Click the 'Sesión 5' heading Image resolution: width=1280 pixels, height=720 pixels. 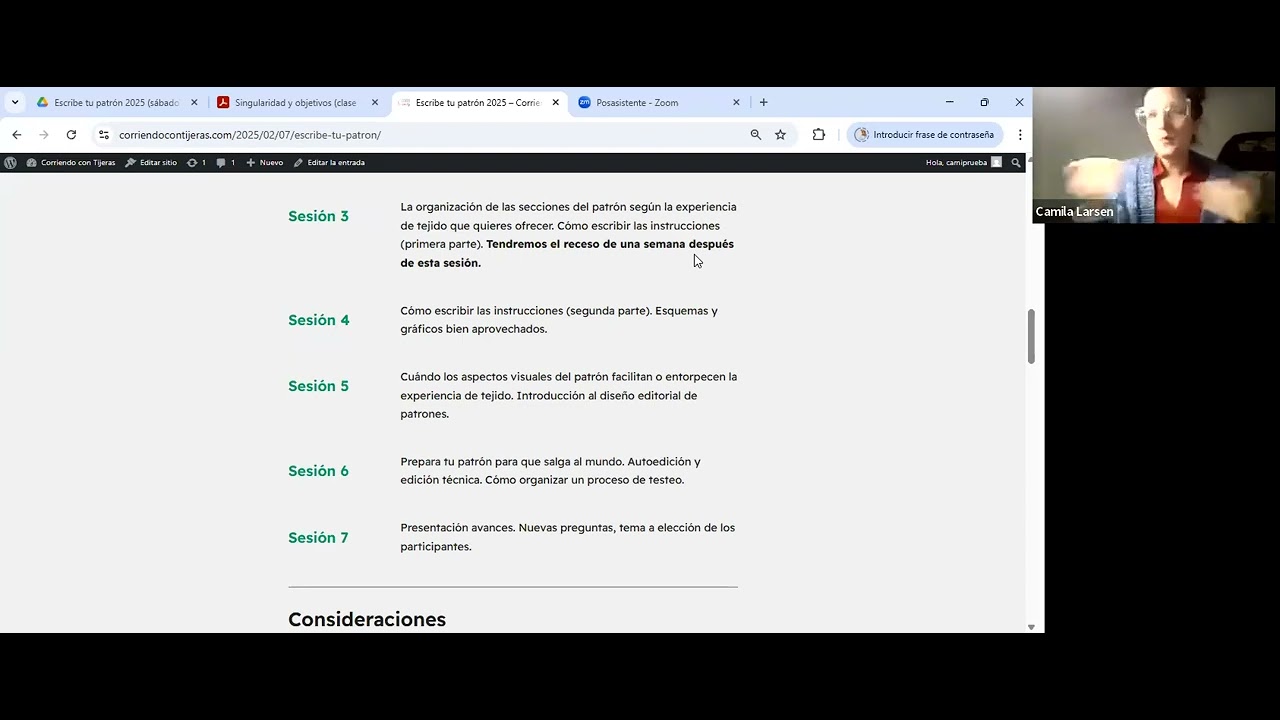pos(318,386)
